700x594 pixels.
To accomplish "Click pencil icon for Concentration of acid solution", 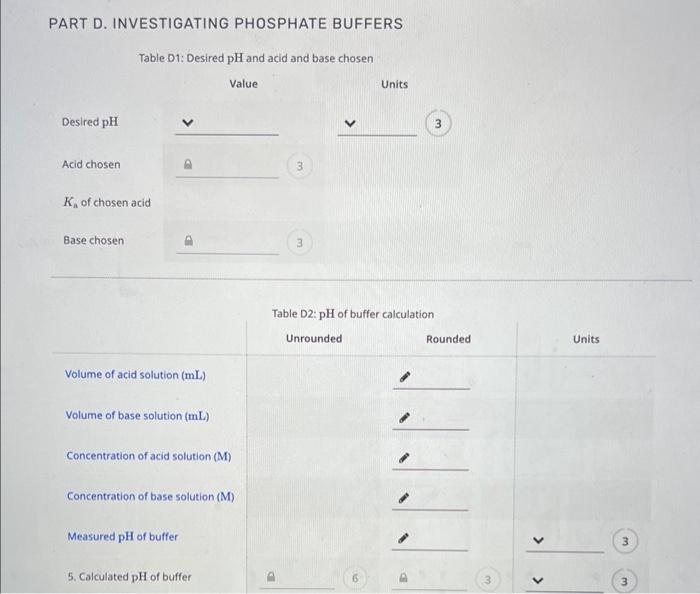I will click(x=406, y=459).
